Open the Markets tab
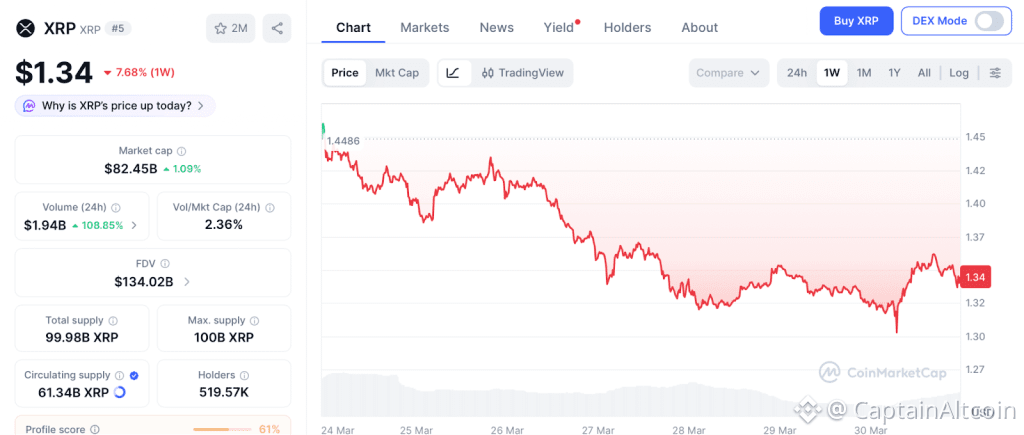The image size is (1024, 435). point(425,28)
